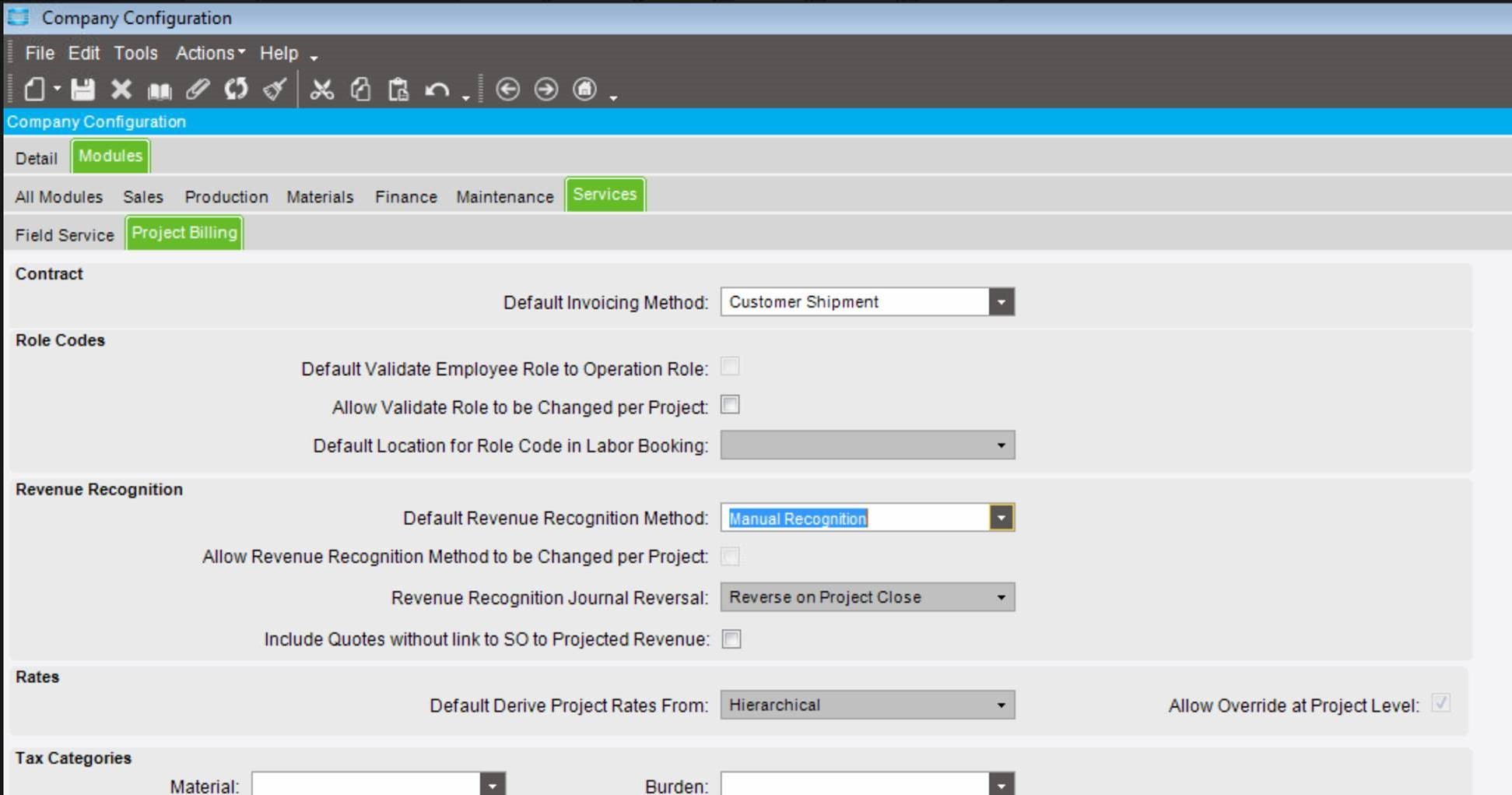Switch to the Production tab
1512x795 pixels.
point(226,197)
